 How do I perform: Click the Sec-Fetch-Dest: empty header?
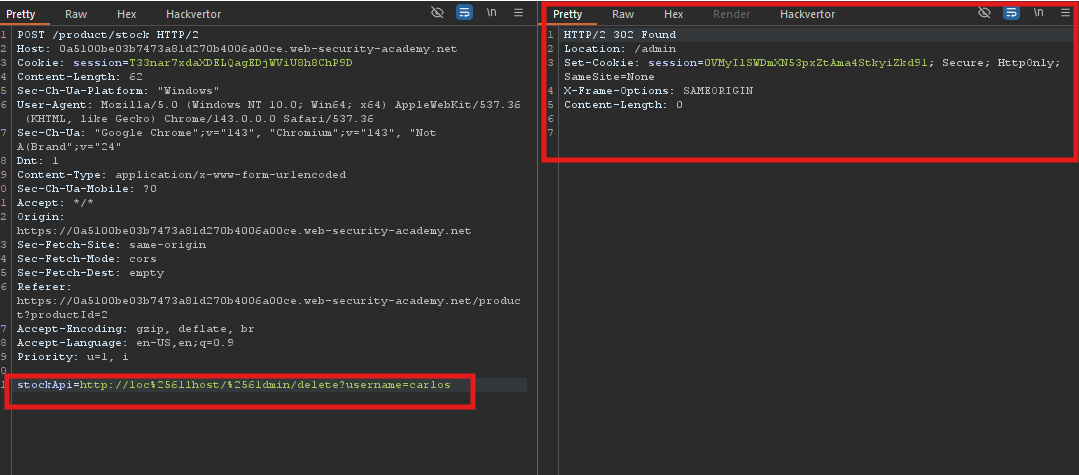[90, 273]
